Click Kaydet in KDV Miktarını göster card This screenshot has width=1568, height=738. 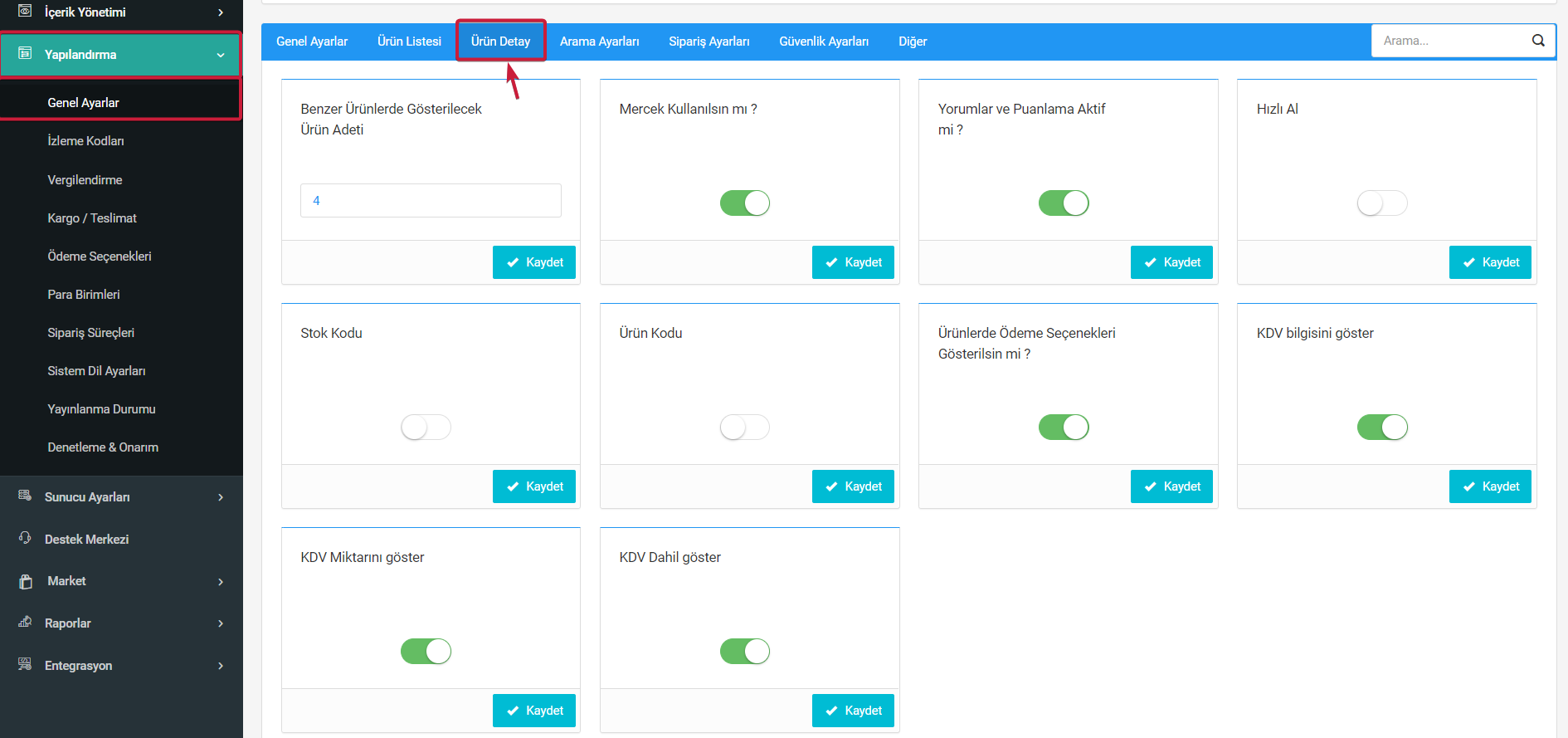(534, 711)
